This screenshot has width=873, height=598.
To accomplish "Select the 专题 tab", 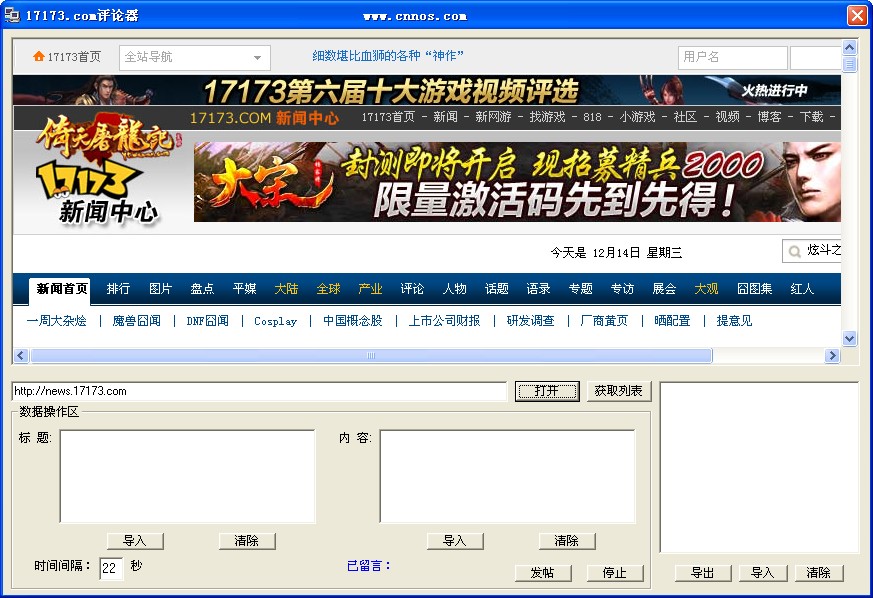I will point(580,288).
